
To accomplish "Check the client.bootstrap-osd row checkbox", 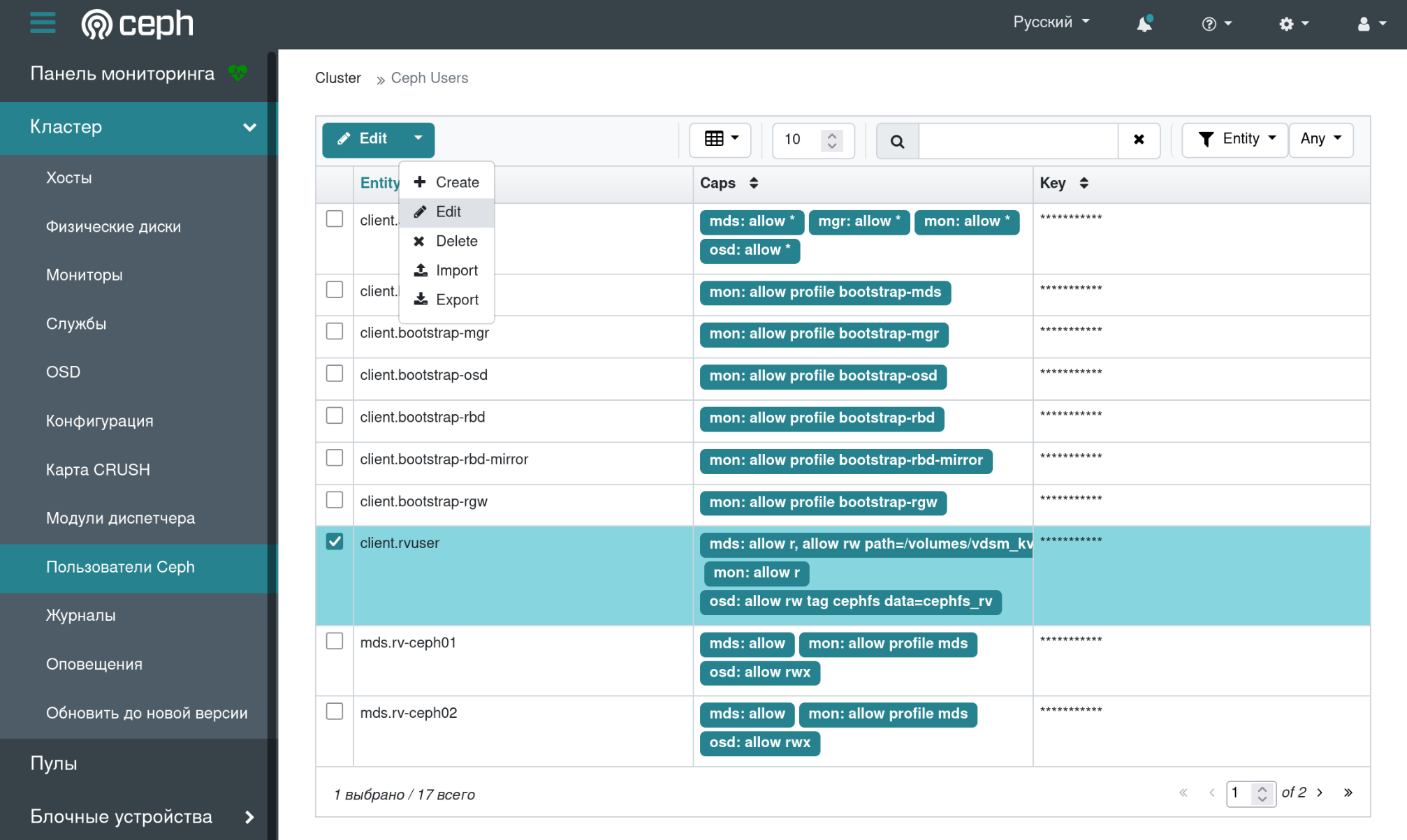I will pyautogui.click(x=335, y=374).
